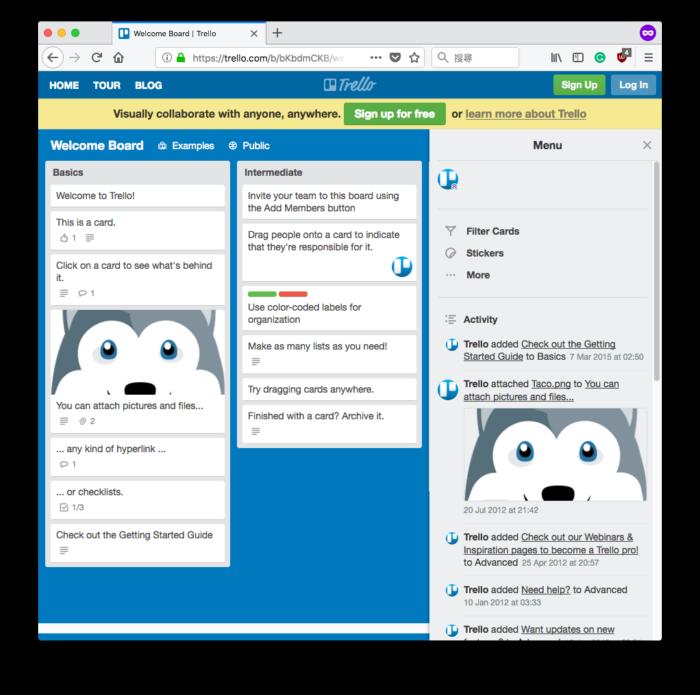Image resolution: width=700 pixels, height=695 pixels.
Task: Click the More ellipsis icon in Menu
Action: (x=450, y=275)
